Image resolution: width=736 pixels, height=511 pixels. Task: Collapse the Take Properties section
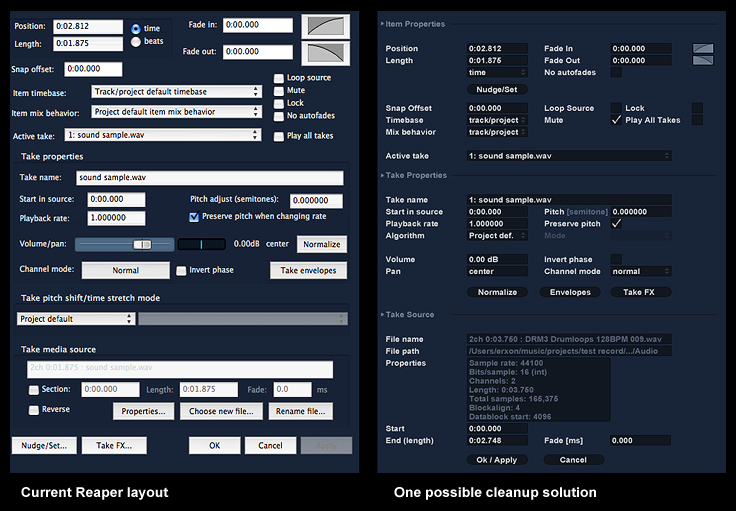point(383,175)
